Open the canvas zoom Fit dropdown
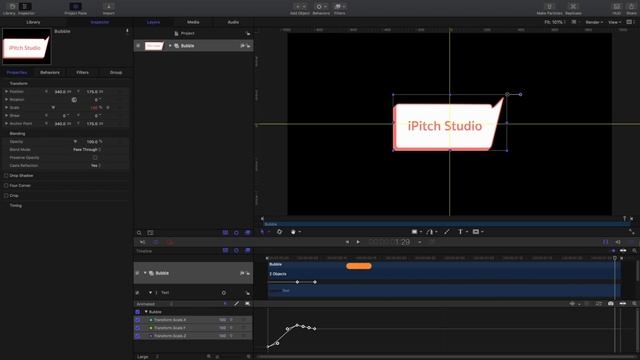Screen dimensions: 640x360 coord(555,22)
